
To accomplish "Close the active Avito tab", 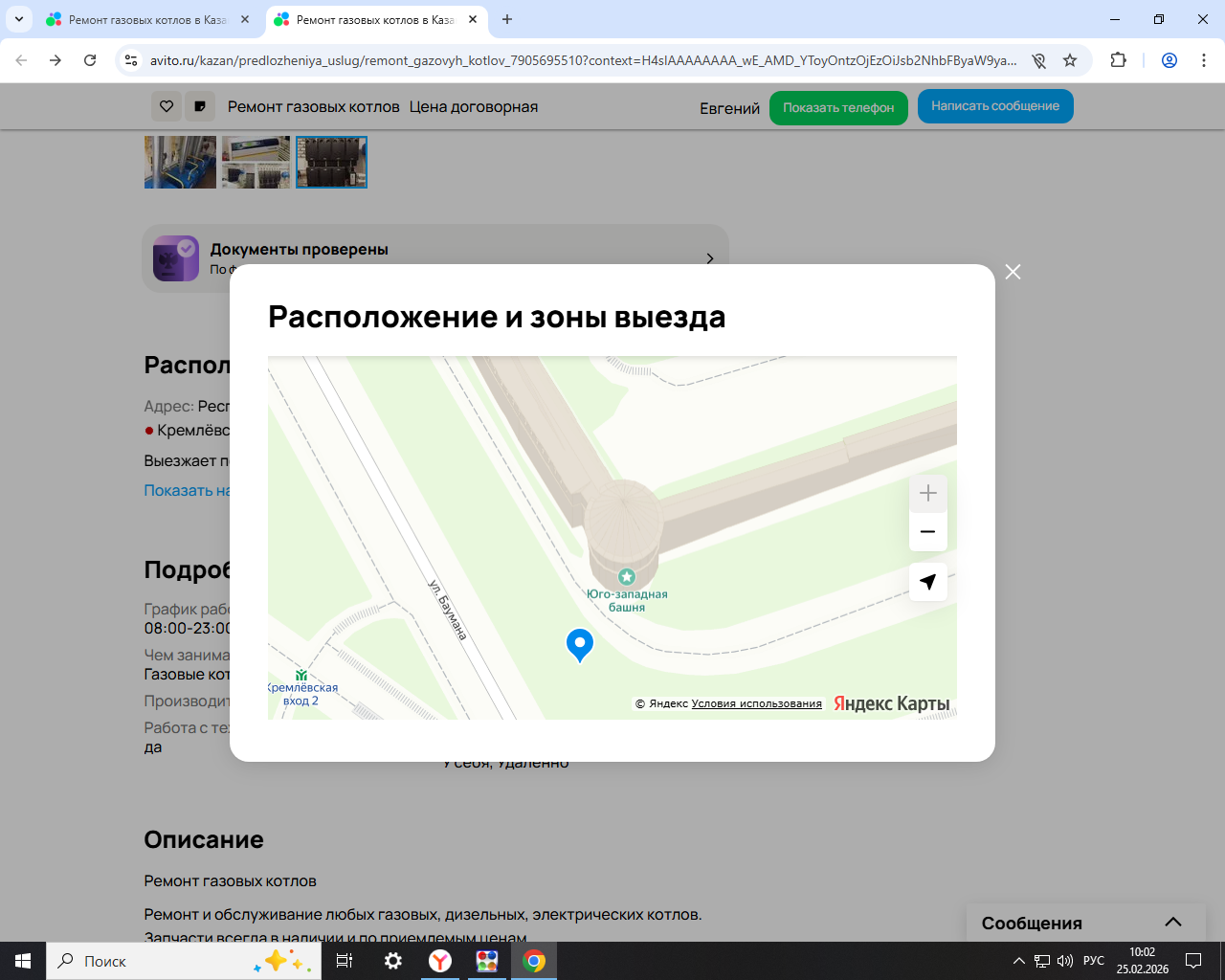I will pyautogui.click(x=473, y=19).
